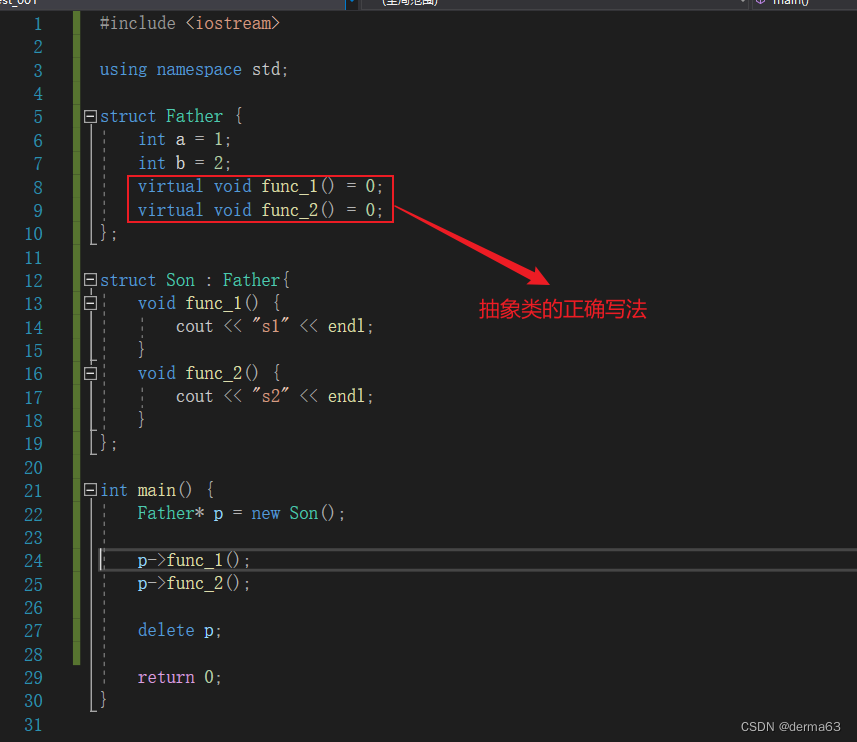Screen dimensions: 857x742
Task: Click the string "s1" in cout line
Action: point(270,326)
